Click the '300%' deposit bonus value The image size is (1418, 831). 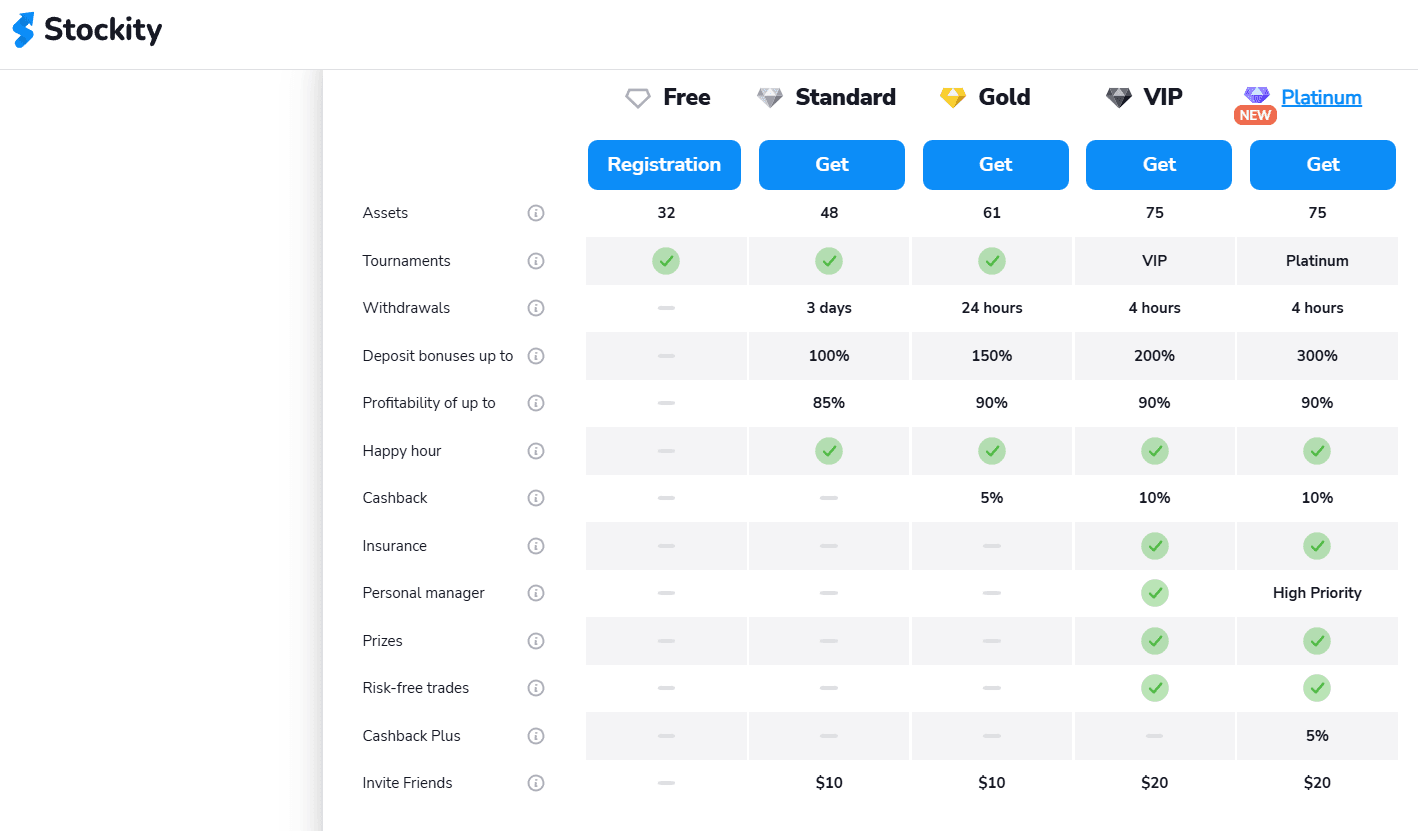click(1317, 356)
